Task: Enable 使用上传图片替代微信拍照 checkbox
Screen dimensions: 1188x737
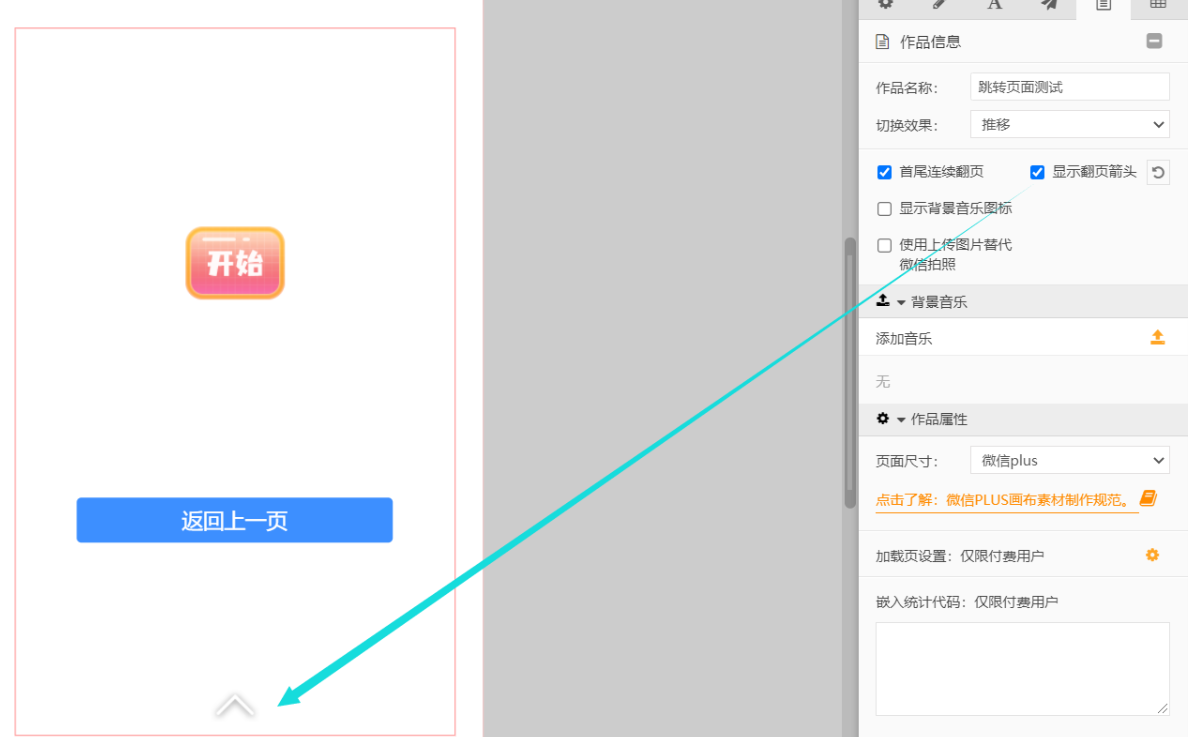Action: (884, 245)
